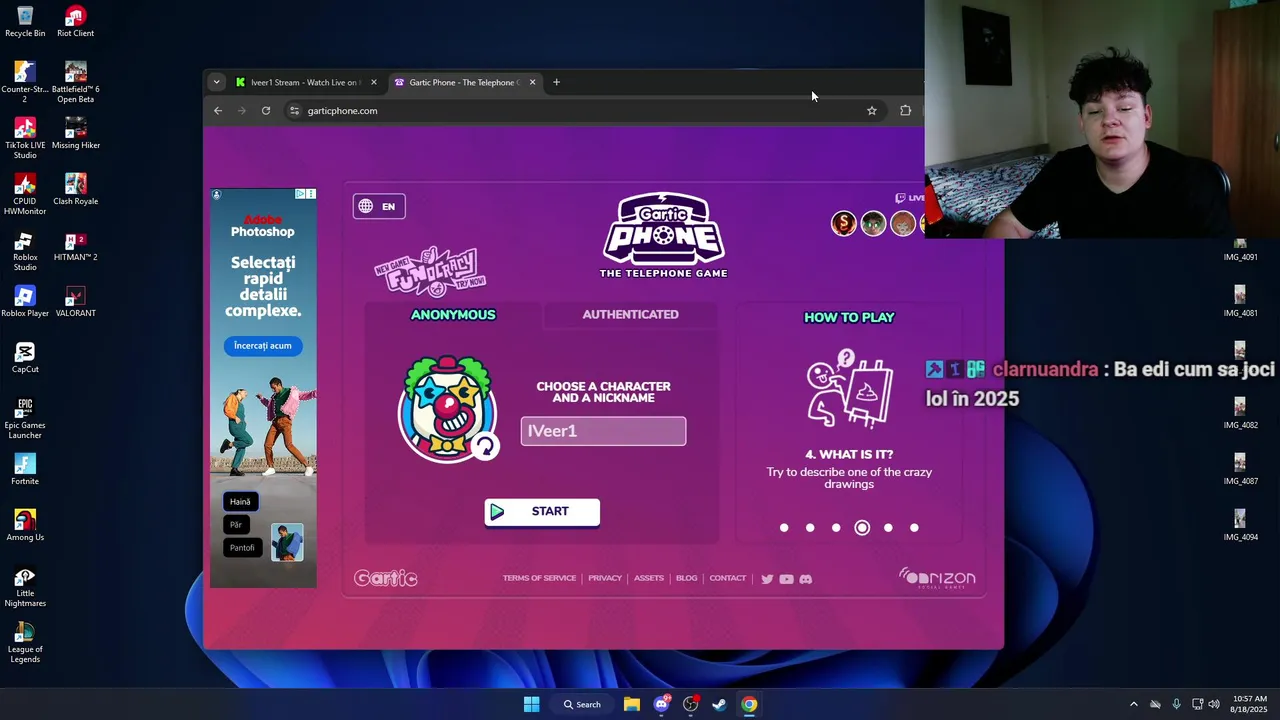Select the Clash Royale desktop icon

[x=75, y=190]
